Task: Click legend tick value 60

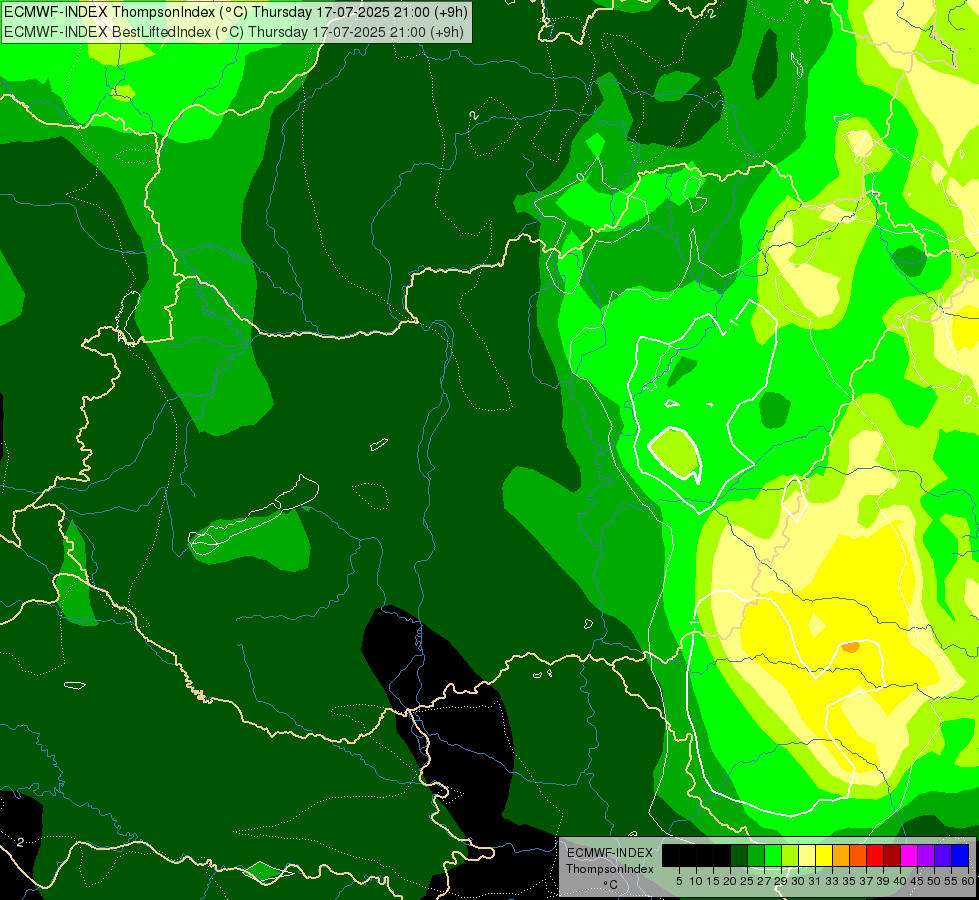Action: 968,881
